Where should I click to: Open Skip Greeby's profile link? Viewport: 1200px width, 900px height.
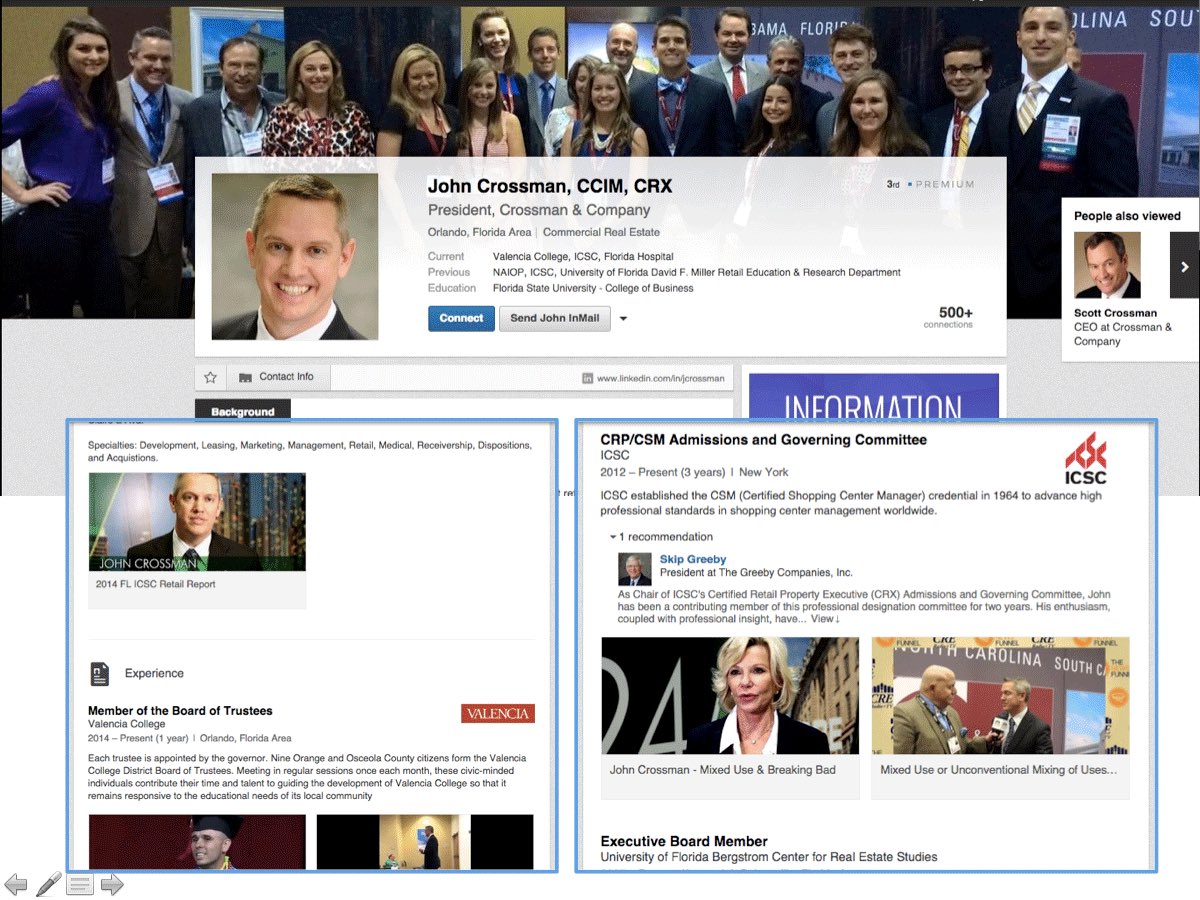693,559
